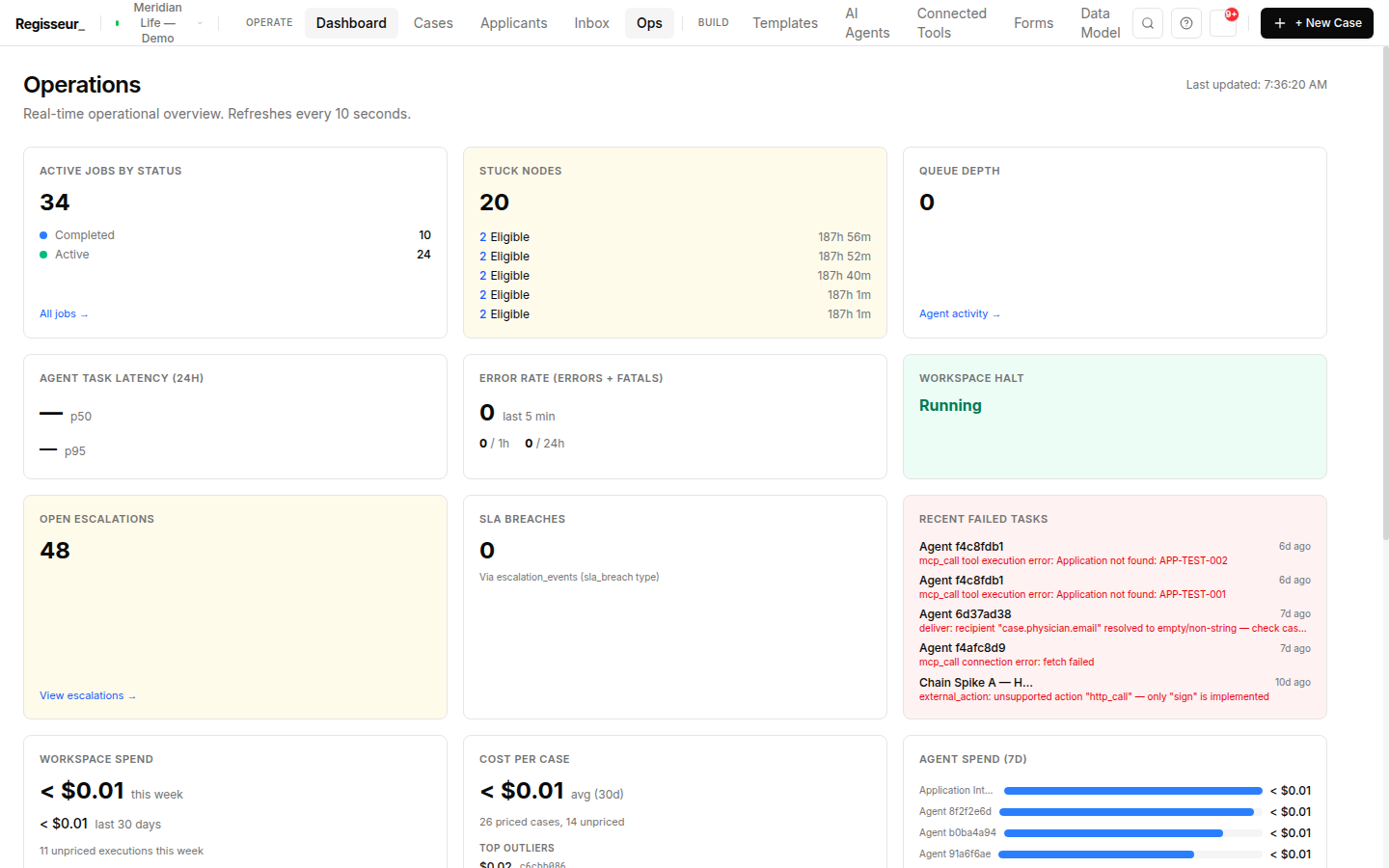The image size is (1389, 868).
Task: Click the p95 latency entry
Action: 63,451
